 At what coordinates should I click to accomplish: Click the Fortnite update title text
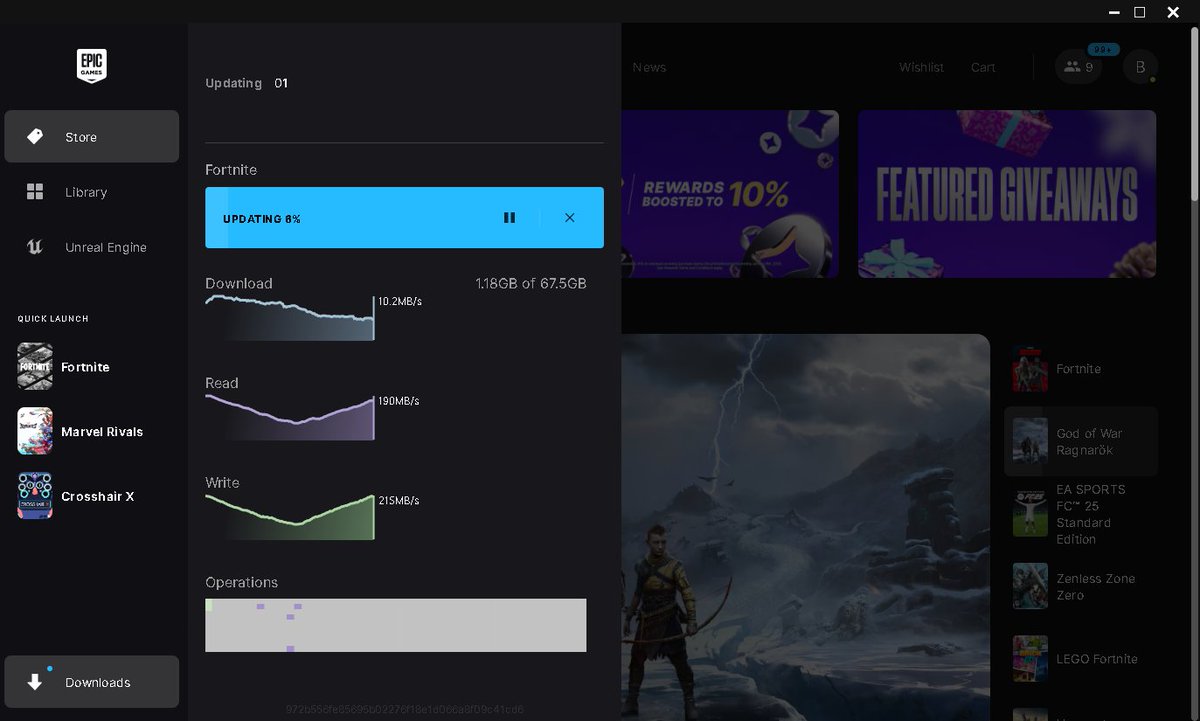(231, 170)
